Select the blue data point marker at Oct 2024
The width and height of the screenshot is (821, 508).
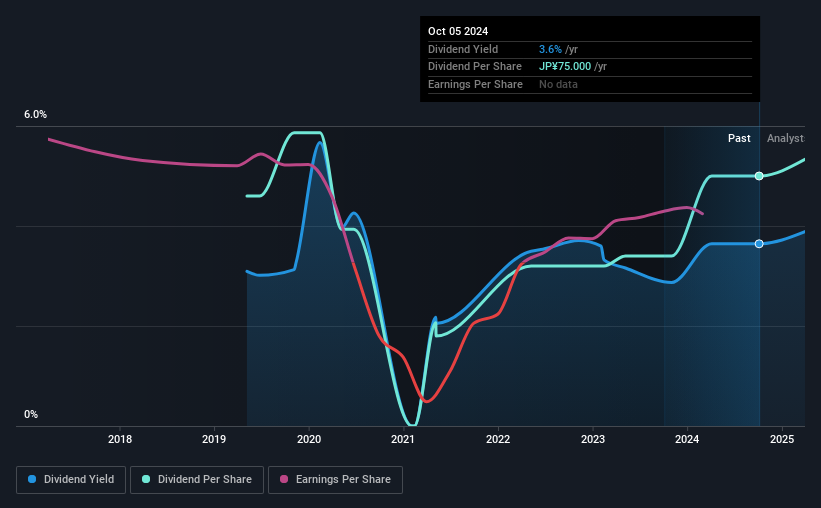pos(759,244)
